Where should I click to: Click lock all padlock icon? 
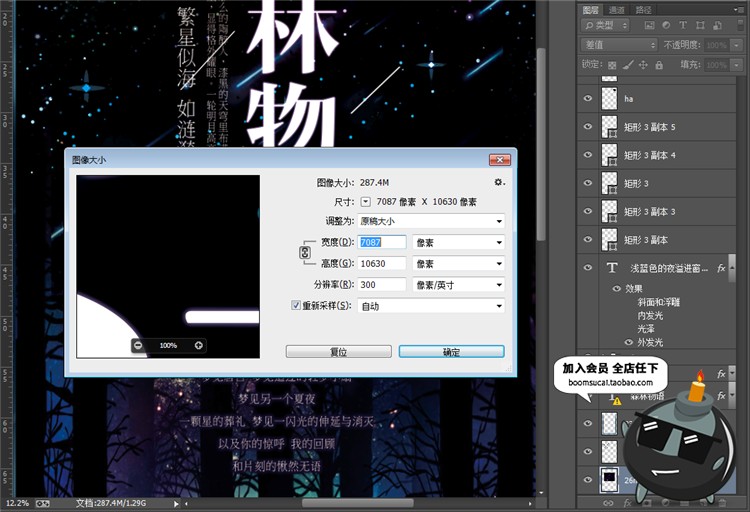[x=659, y=65]
